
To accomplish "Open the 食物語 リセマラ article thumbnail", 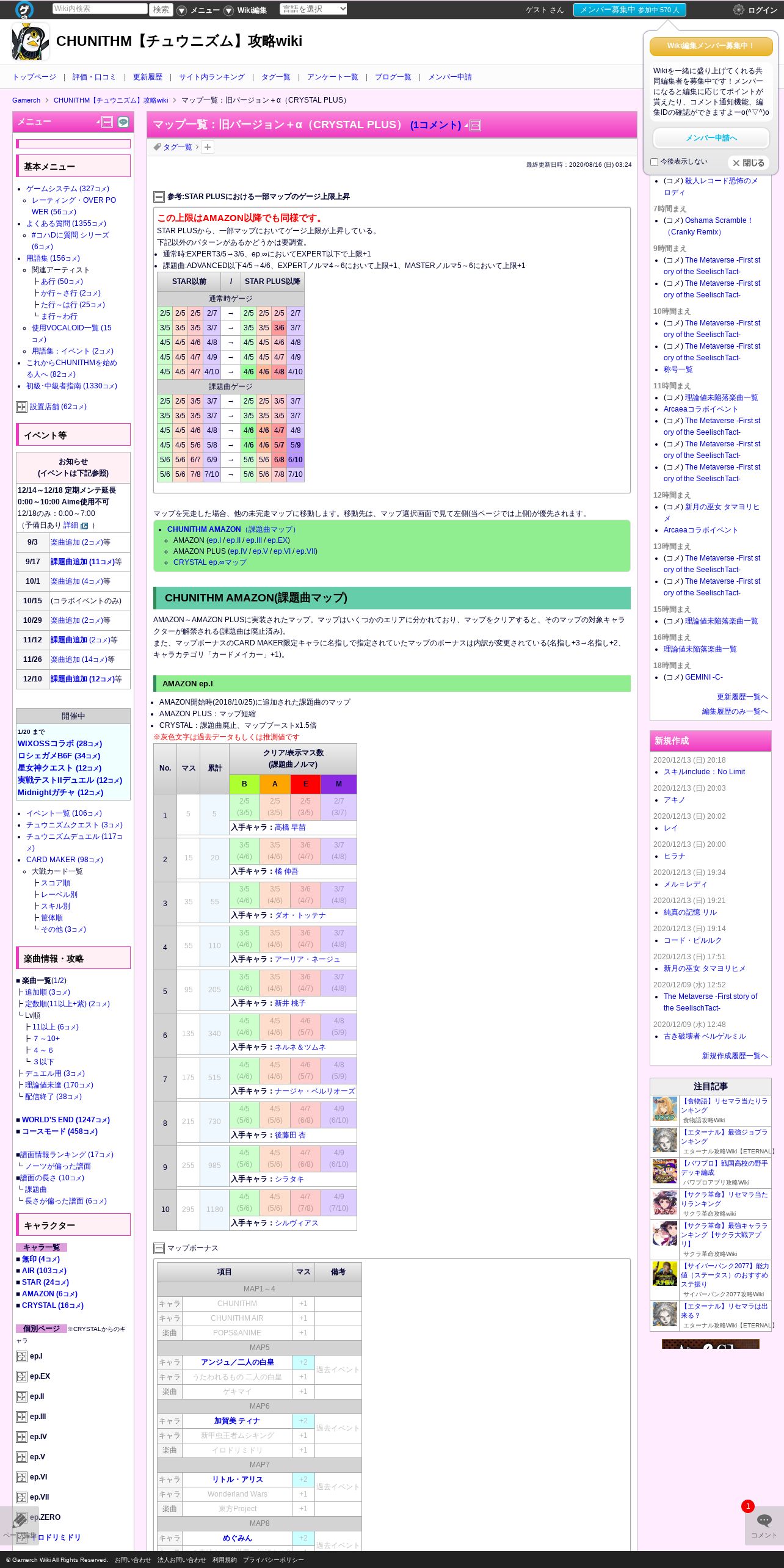I will pyautogui.click(x=665, y=1109).
